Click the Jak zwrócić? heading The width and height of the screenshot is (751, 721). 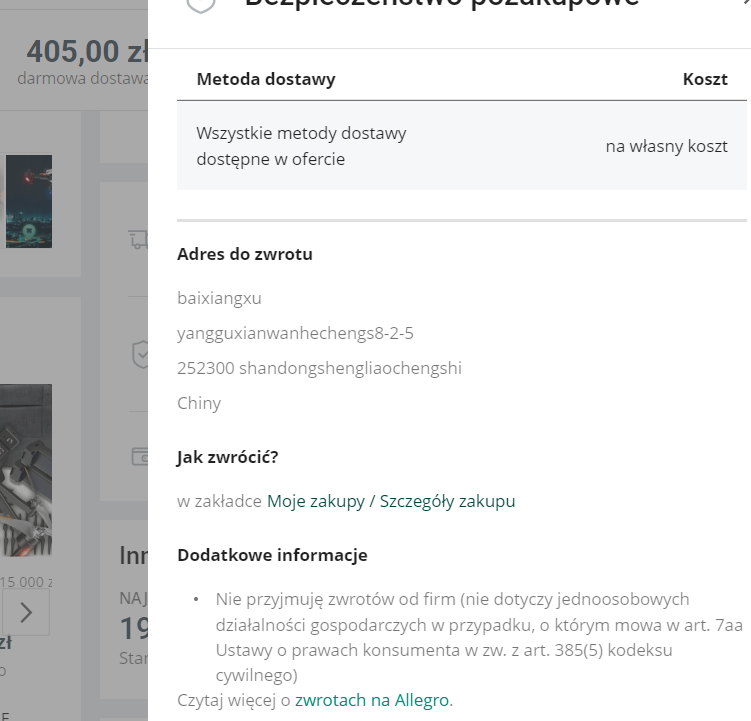tap(228, 457)
